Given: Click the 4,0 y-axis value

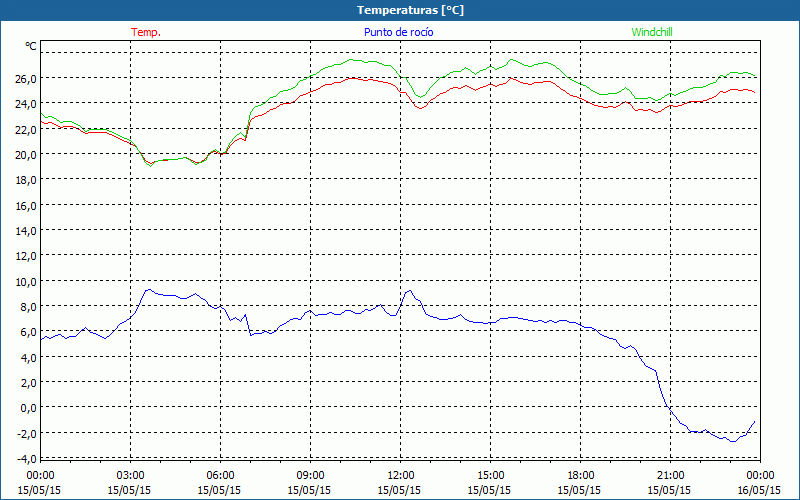Looking at the screenshot, I should 28,358.
